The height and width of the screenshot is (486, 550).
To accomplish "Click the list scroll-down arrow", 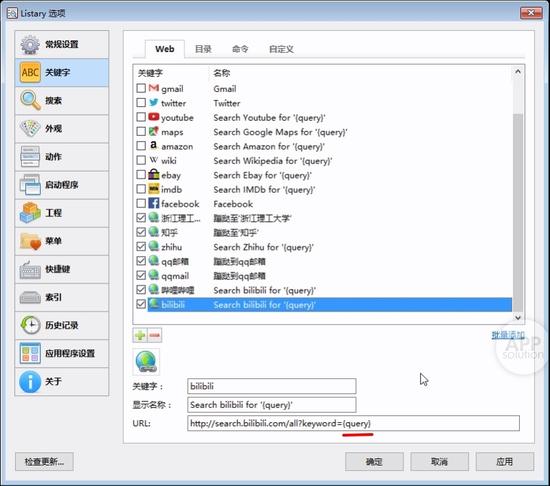I will (x=518, y=317).
